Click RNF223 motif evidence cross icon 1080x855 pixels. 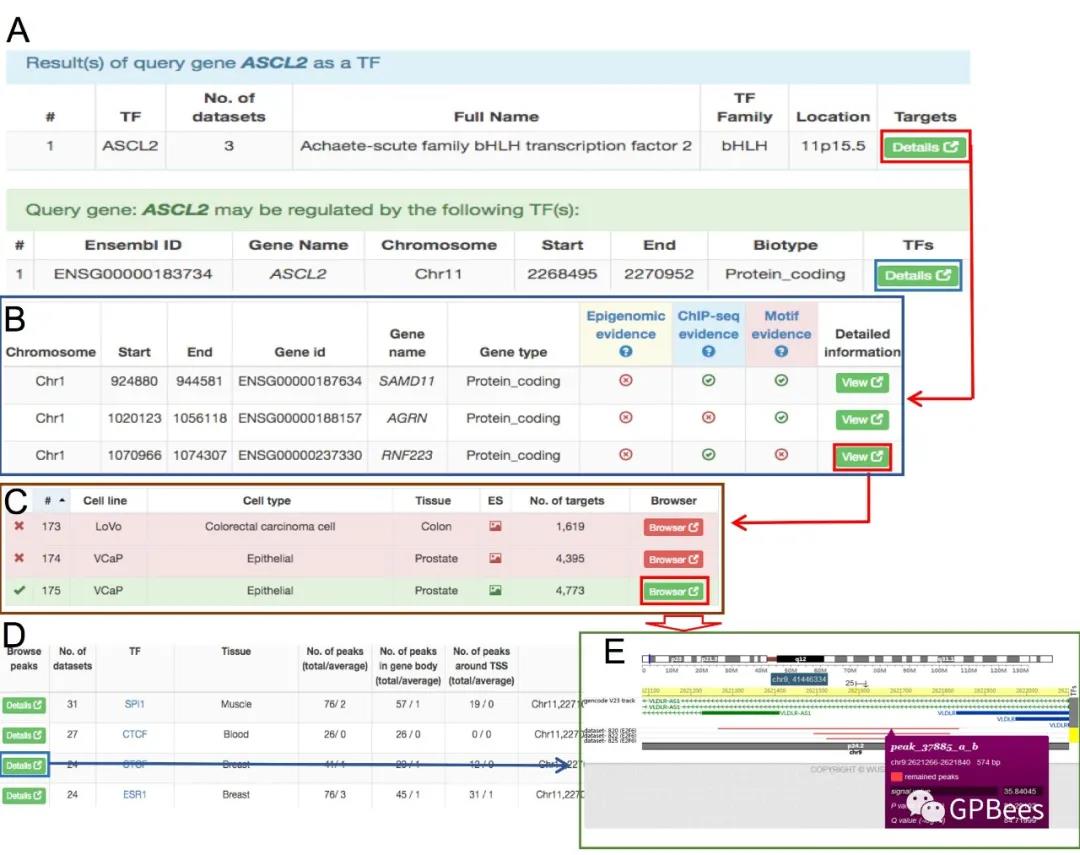[781, 455]
